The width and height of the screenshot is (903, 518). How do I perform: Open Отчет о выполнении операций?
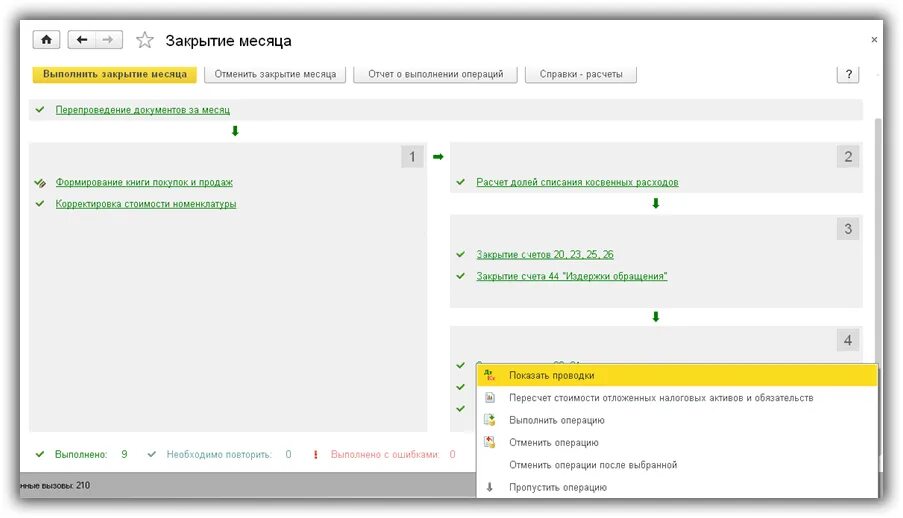coord(435,74)
